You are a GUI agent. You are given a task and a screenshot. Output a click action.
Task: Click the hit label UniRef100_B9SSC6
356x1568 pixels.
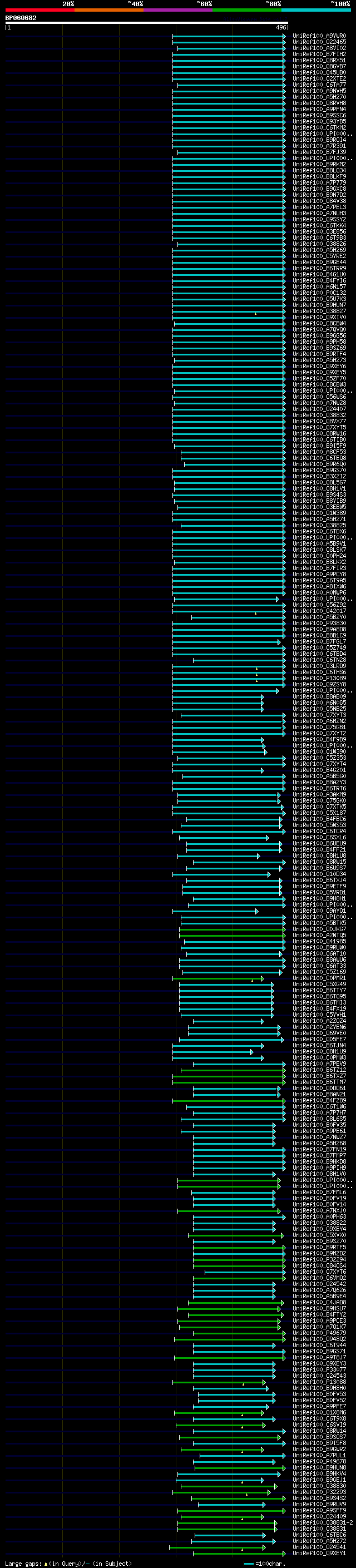tap(319, 115)
